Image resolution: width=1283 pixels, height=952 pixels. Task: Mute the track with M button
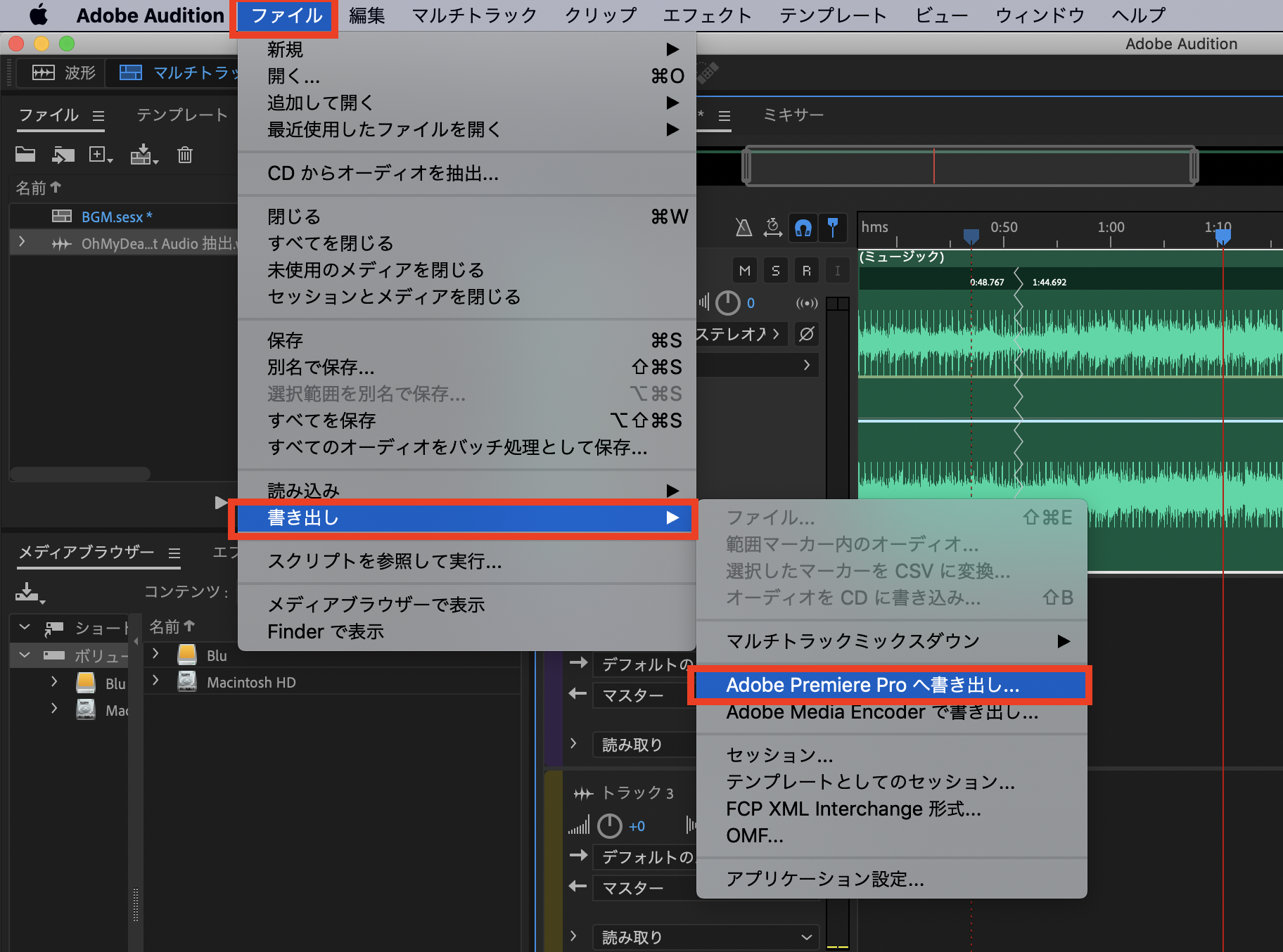click(745, 271)
